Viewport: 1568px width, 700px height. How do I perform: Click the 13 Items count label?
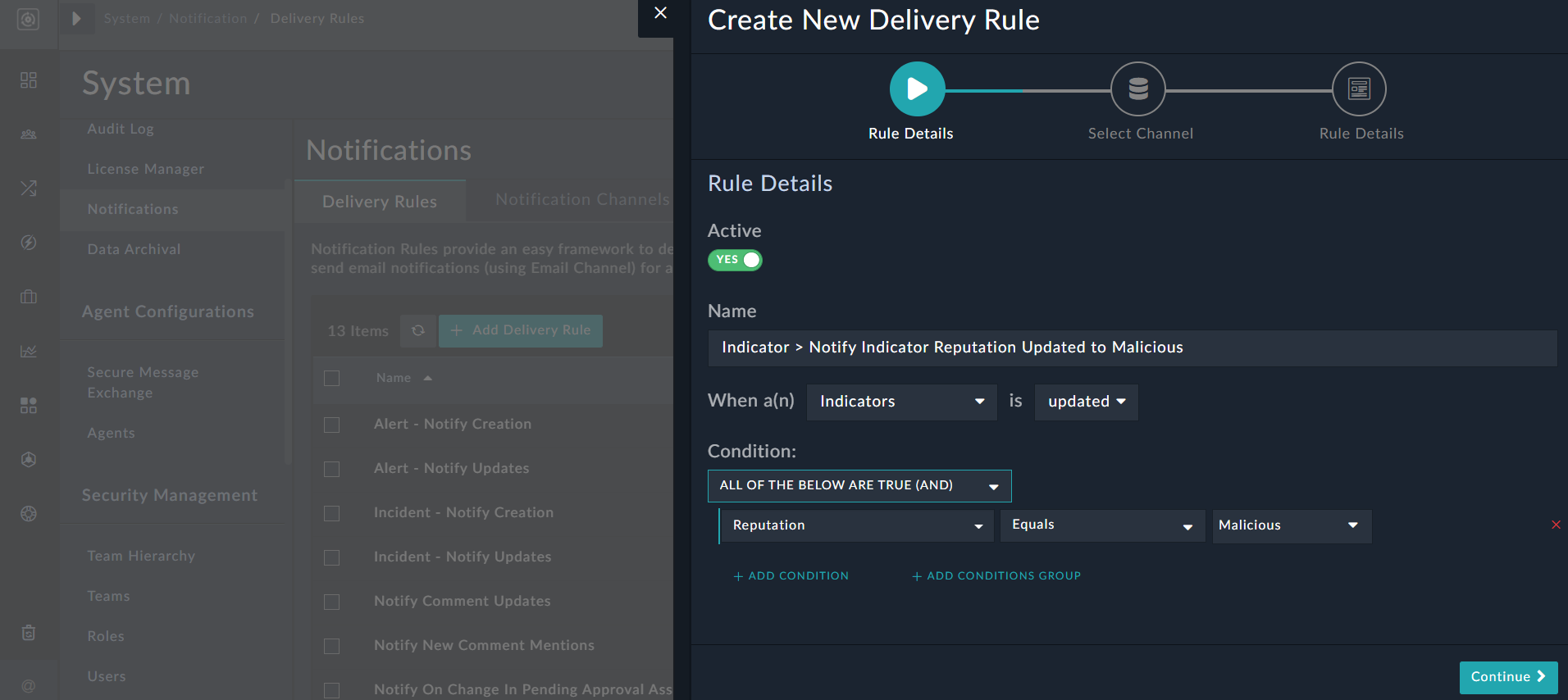click(x=358, y=331)
